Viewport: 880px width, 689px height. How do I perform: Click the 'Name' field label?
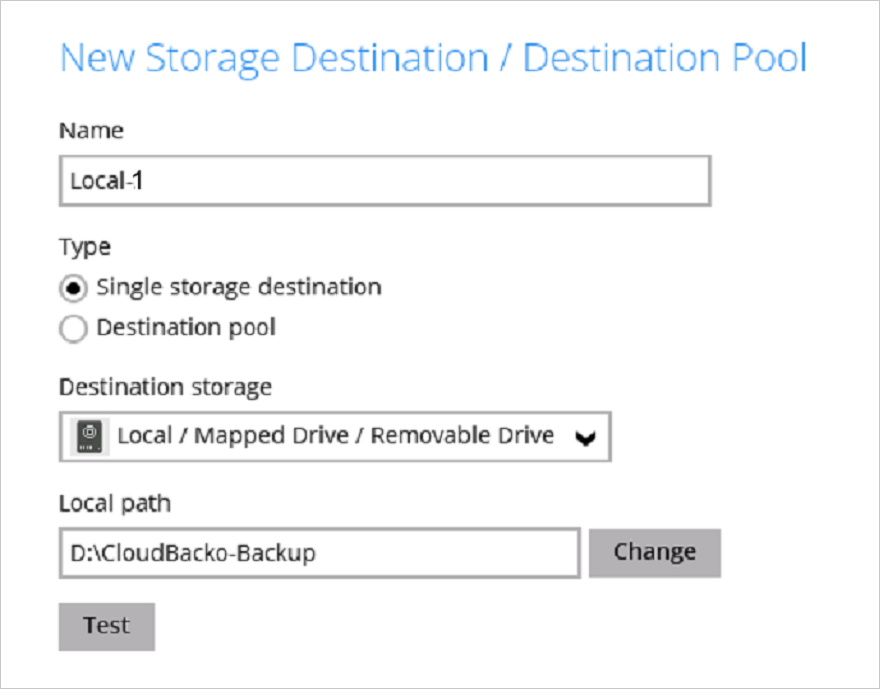91,131
